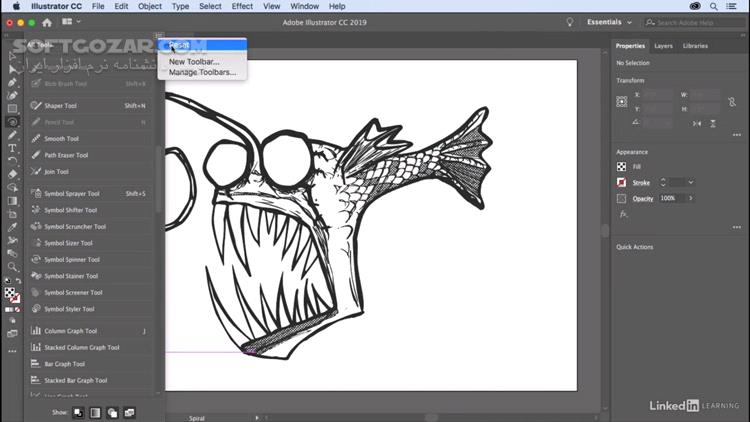Image resolution: width=750 pixels, height=422 pixels.
Task: Select the Eyedropper tool in toolbar
Action: (12, 227)
